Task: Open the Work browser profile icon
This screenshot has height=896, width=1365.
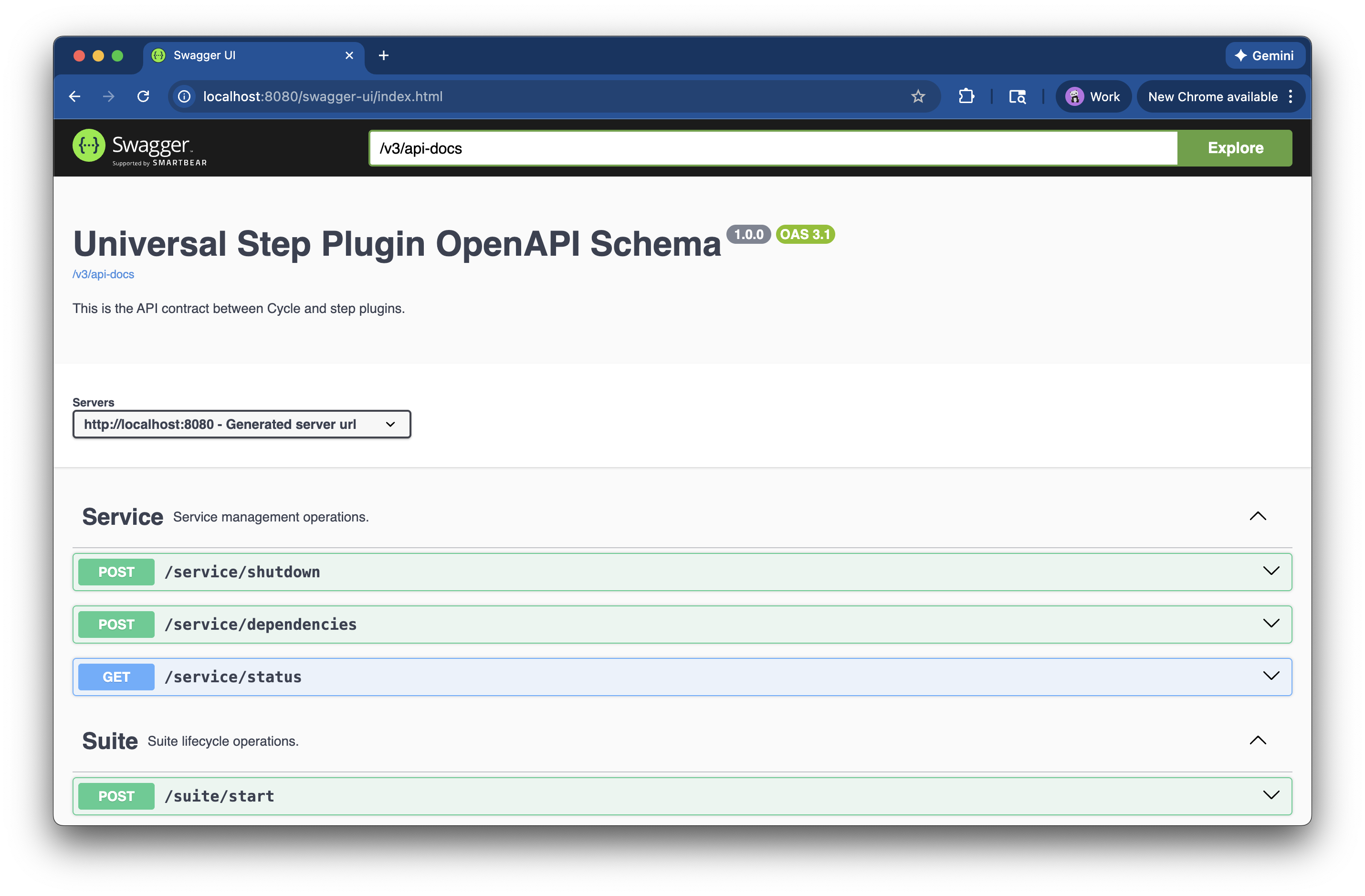Action: click(1092, 96)
